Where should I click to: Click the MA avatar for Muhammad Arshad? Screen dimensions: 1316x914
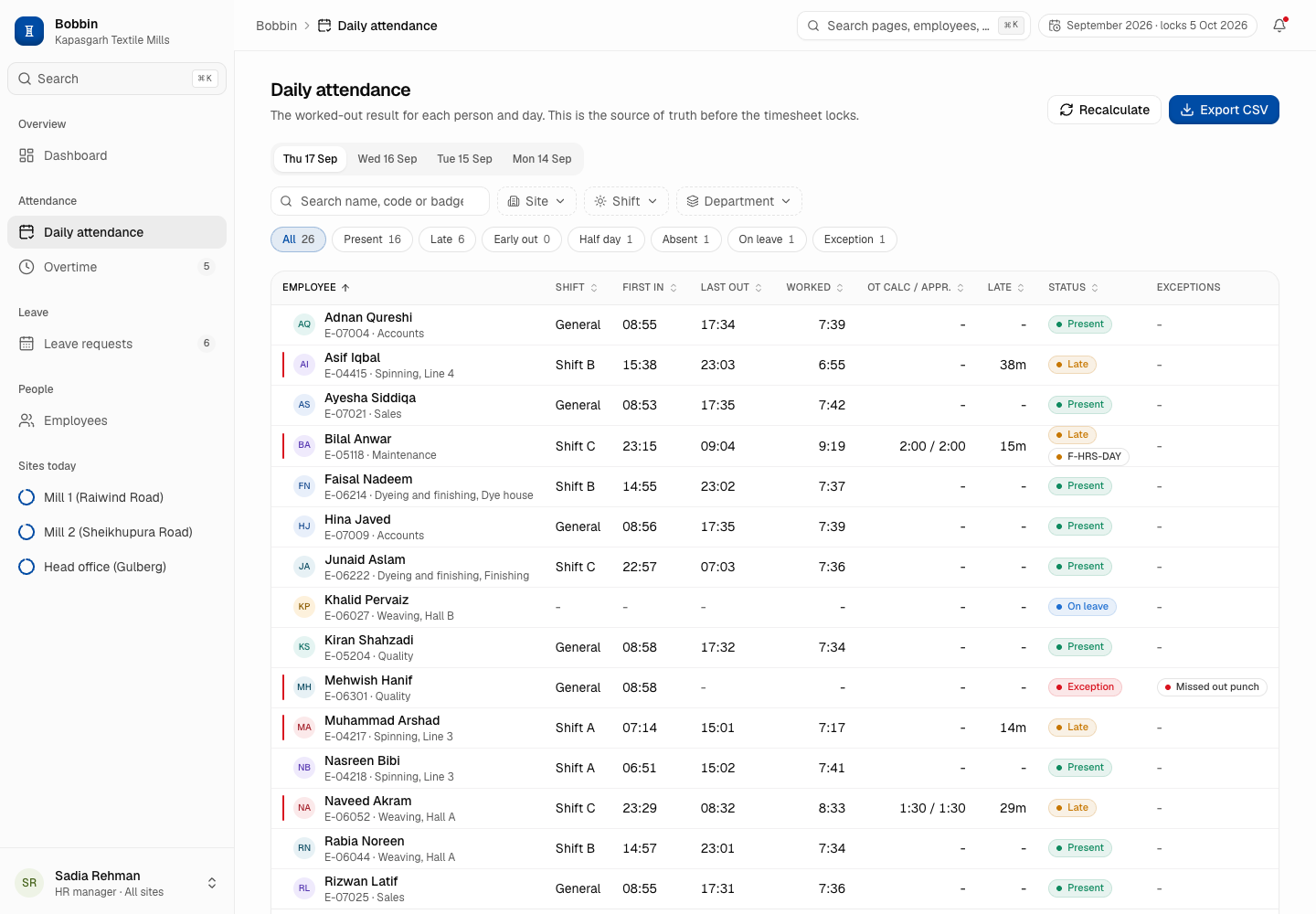click(304, 728)
